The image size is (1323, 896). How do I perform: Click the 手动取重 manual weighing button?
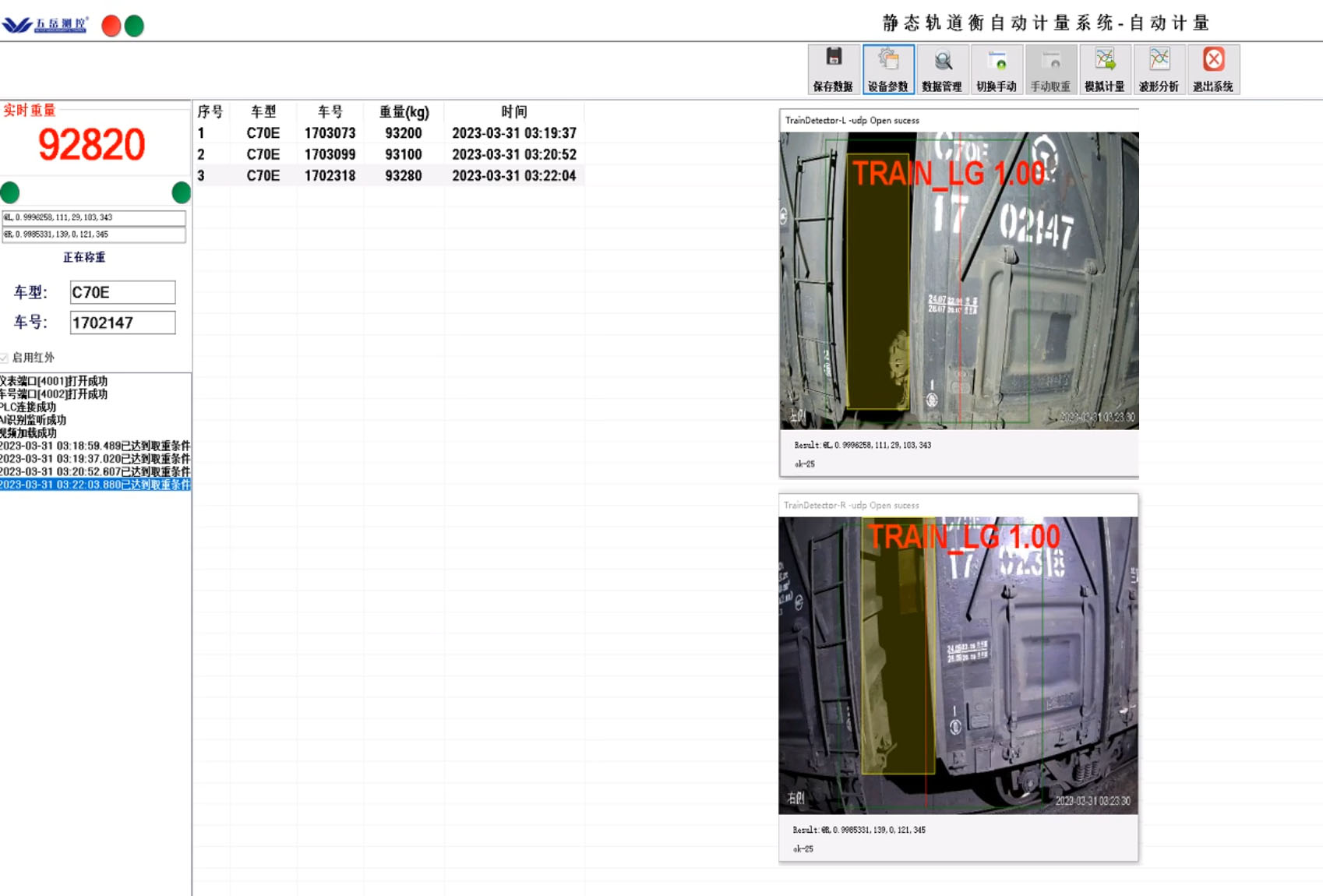click(1050, 69)
